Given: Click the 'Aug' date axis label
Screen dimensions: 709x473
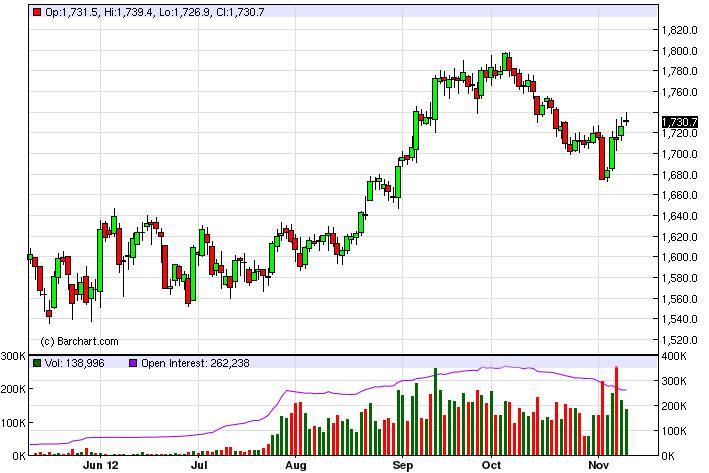Looking at the screenshot, I should 296,465.
